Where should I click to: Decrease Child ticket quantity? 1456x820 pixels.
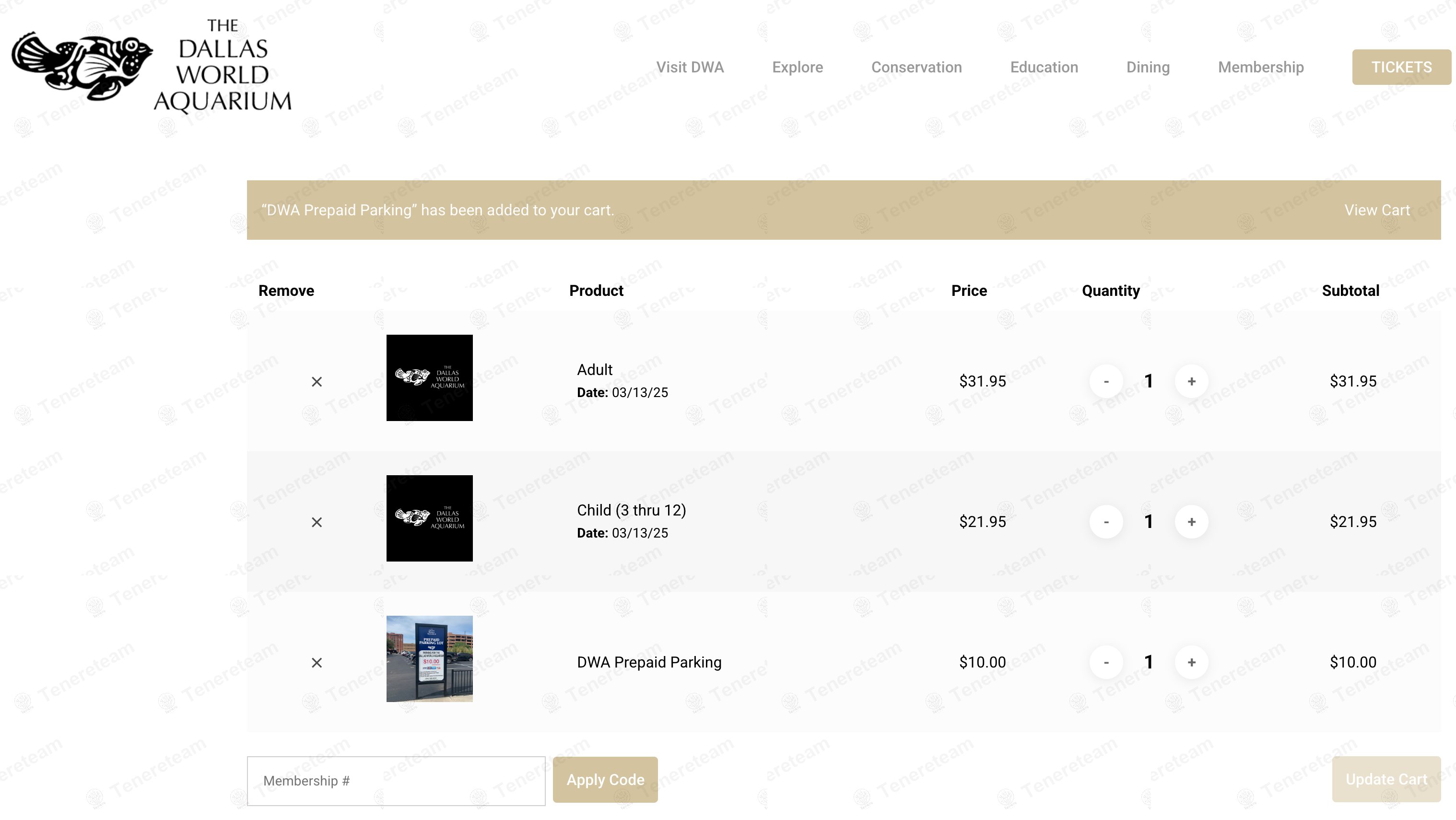(x=1106, y=522)
